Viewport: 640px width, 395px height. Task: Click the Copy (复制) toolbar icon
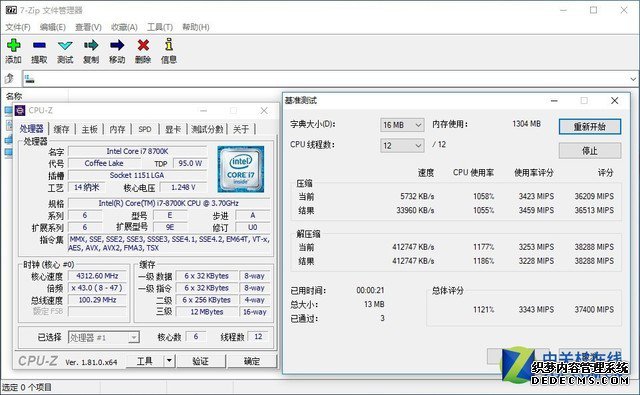pos(91,45)
